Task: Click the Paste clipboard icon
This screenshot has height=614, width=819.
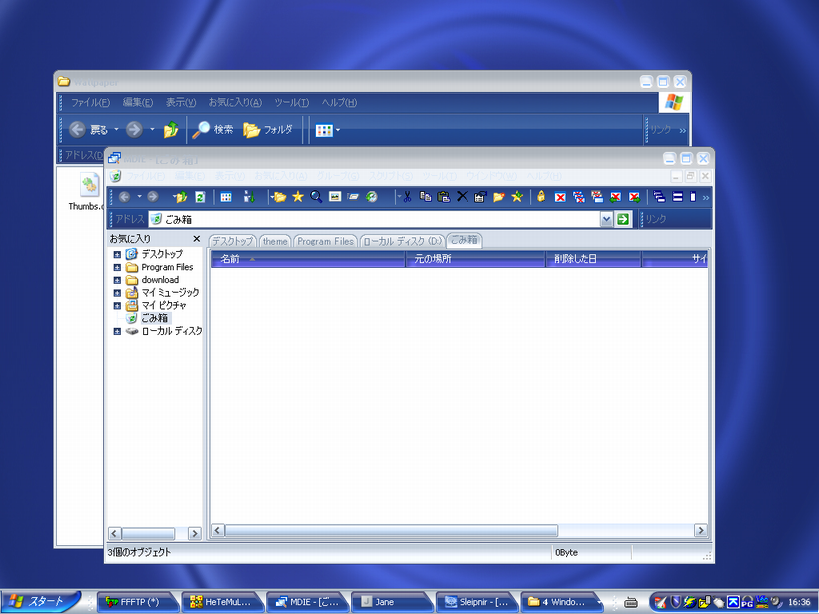Action: pyautogui.click(x=444, y=197)
